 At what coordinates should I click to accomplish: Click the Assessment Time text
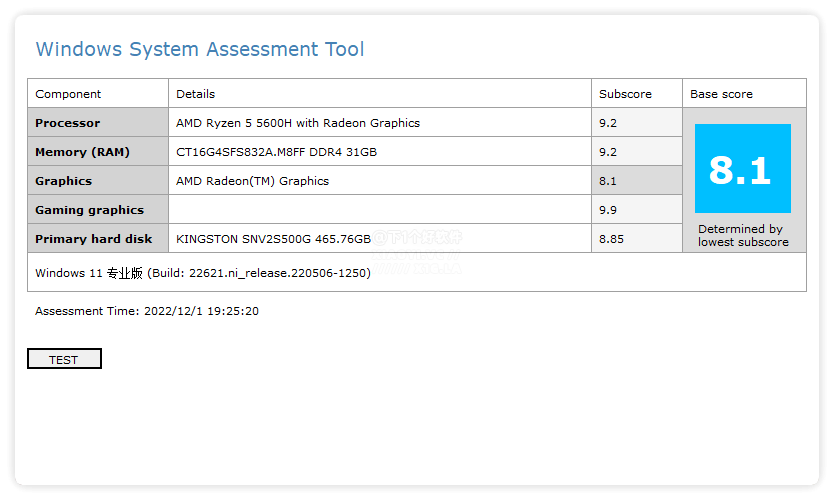coord(147,311)
